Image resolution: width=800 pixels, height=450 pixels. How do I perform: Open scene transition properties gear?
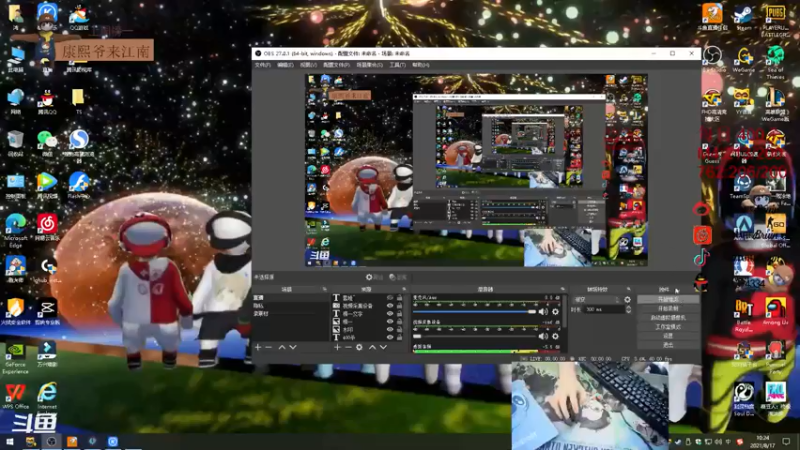click(628, 300)
